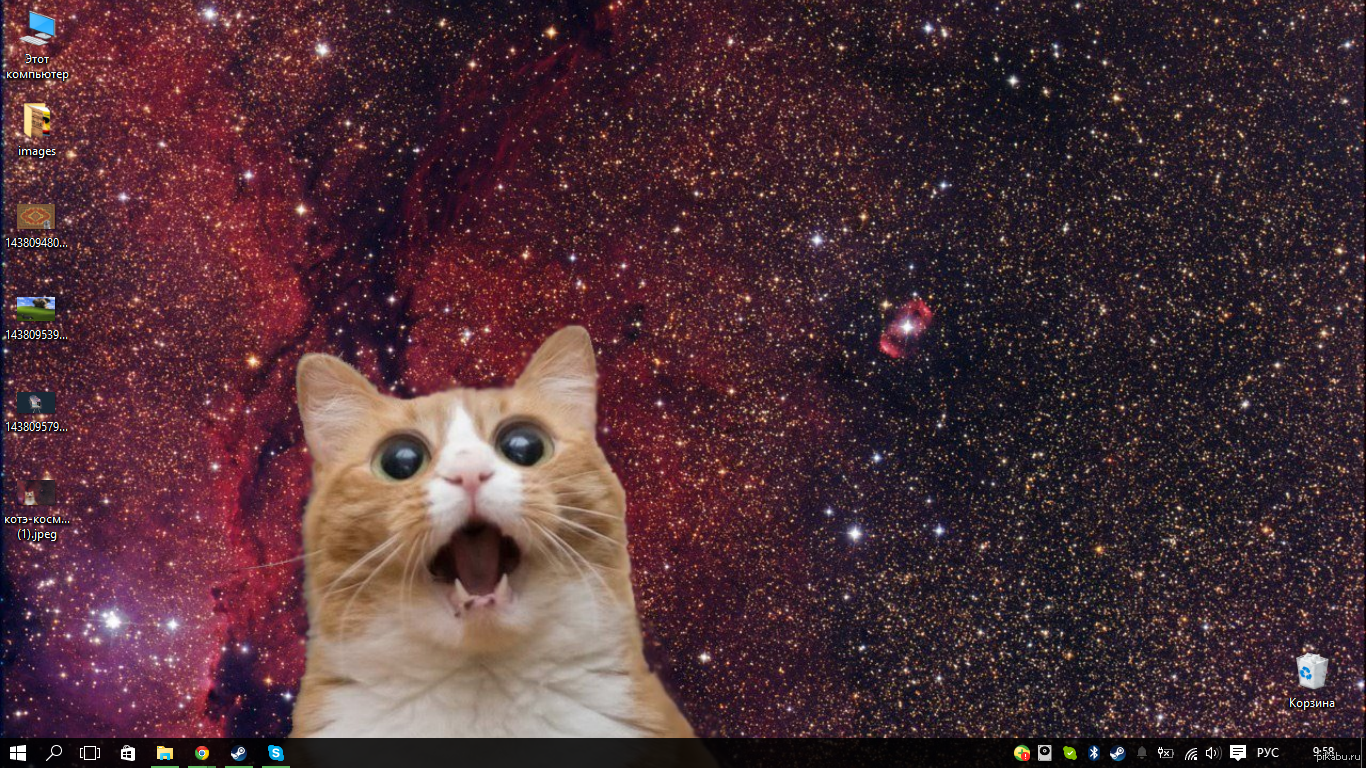Open the green Skype status tray icon

click(x=1069, y=753)
